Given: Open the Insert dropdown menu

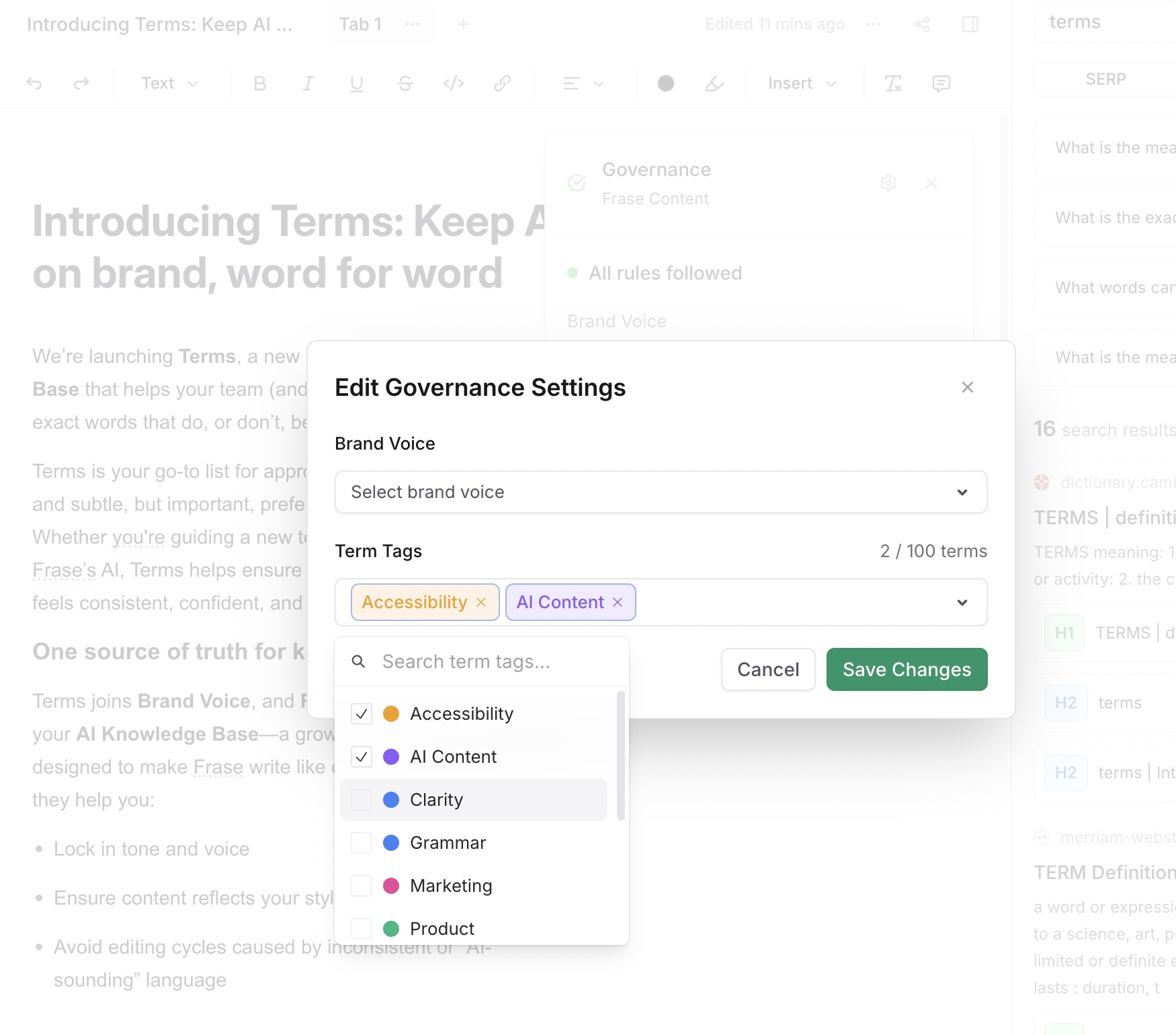Looking at the screenshot, I should (x=802, y=83).
